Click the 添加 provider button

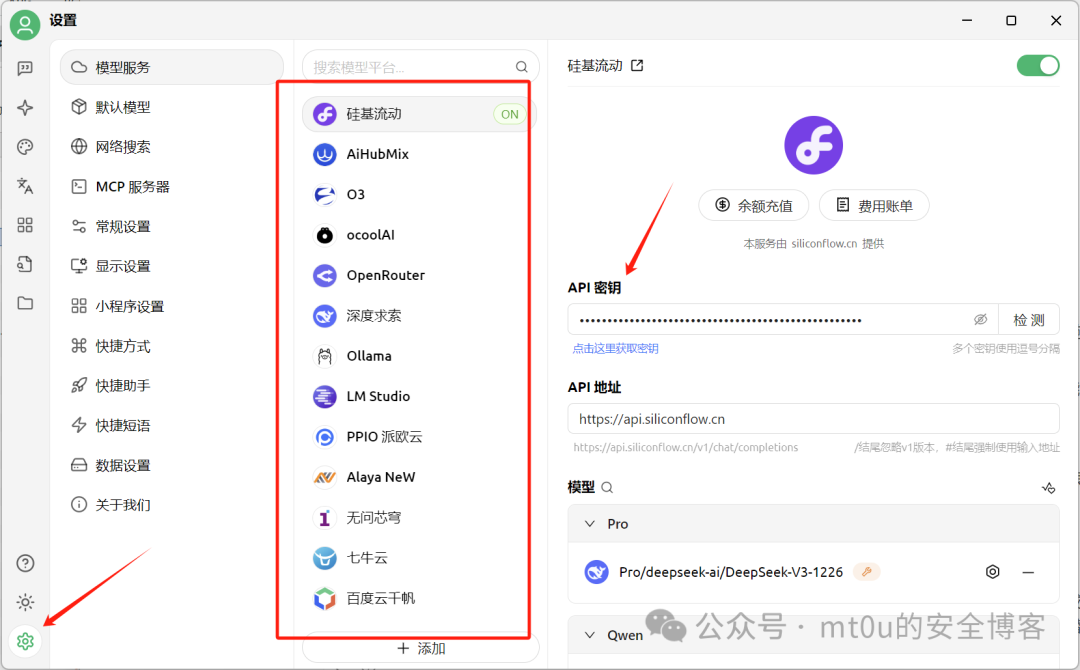[421, 648]
